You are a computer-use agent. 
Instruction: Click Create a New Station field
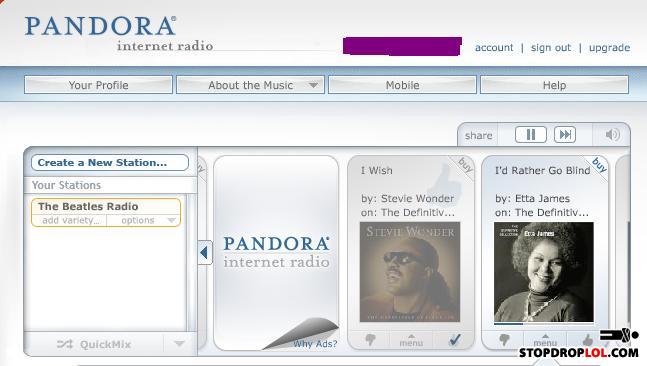coord(110,163)
